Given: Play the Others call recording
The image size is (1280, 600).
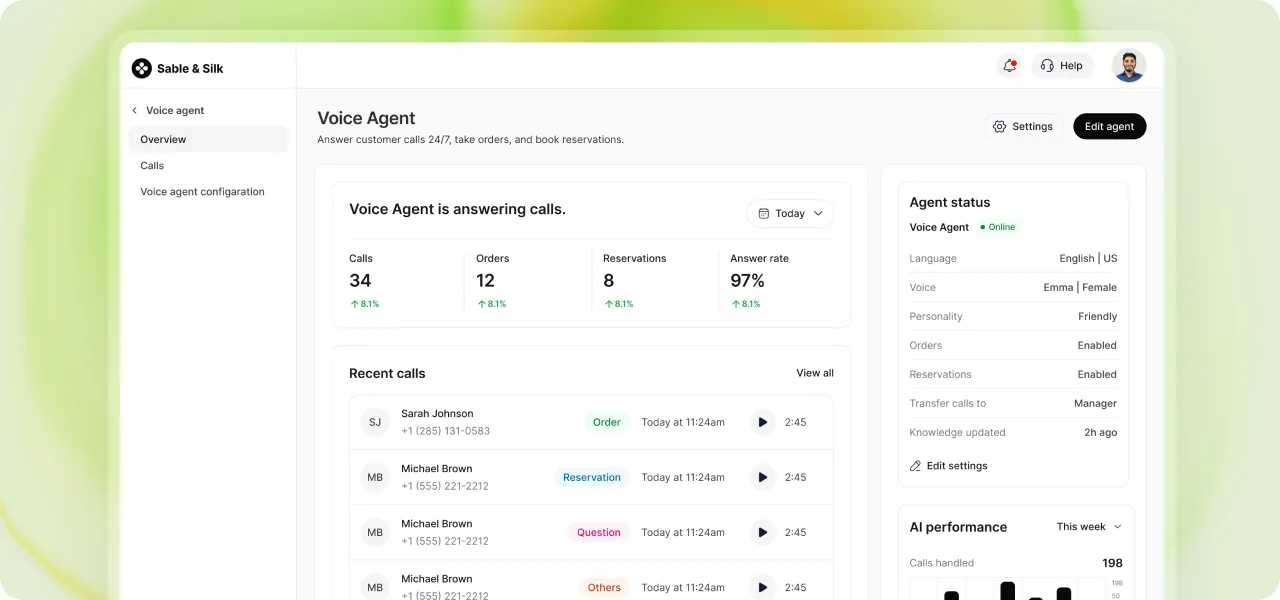Looking at the screenshot, I should pos(763,587).
